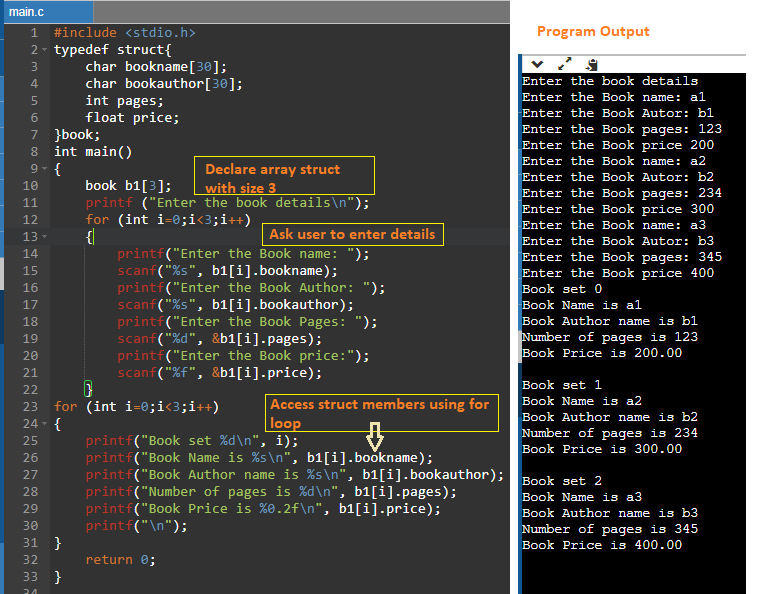This screenshot has width=766, height=594.
Task: Fold the second for loop block at line 24
Action: pyautogui.click(x=44, y=424)
